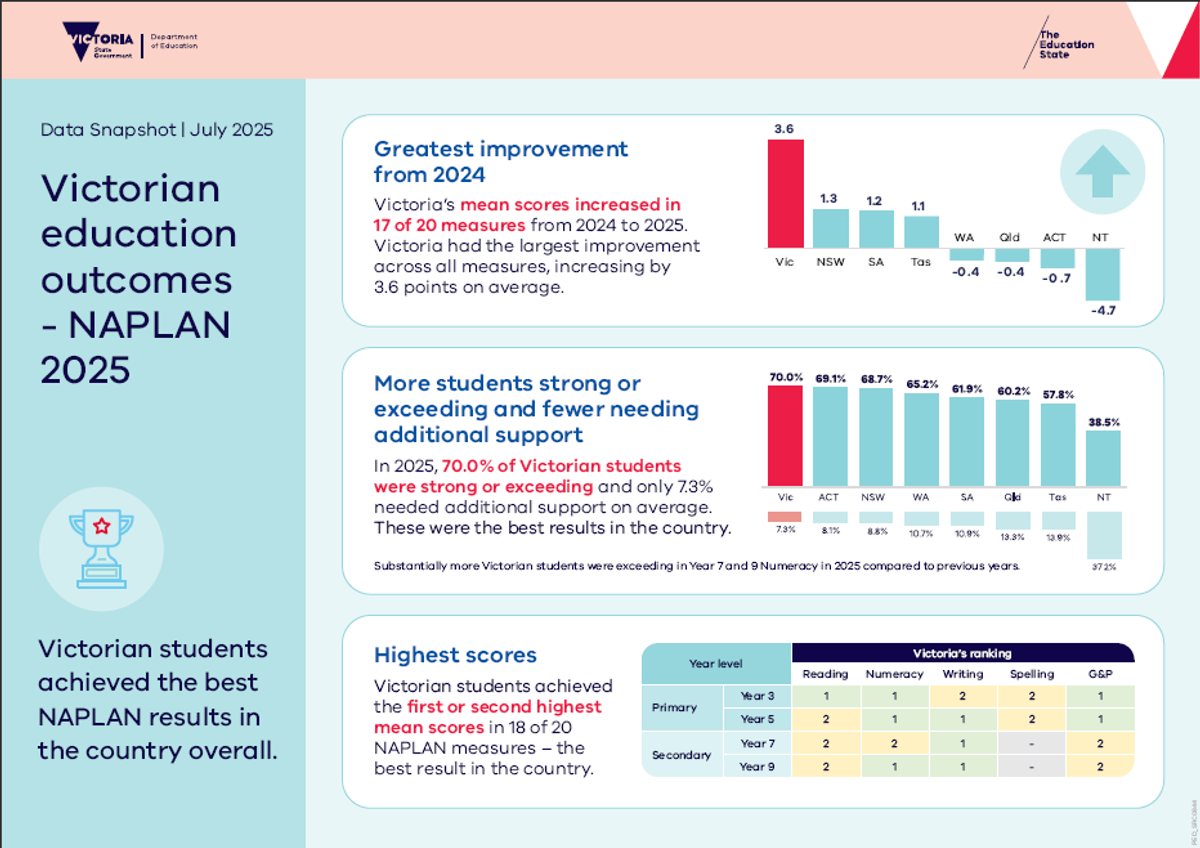Click the 'Numeracy' column header
This screenshot has width=1200, height=848.
coord(894,674)
